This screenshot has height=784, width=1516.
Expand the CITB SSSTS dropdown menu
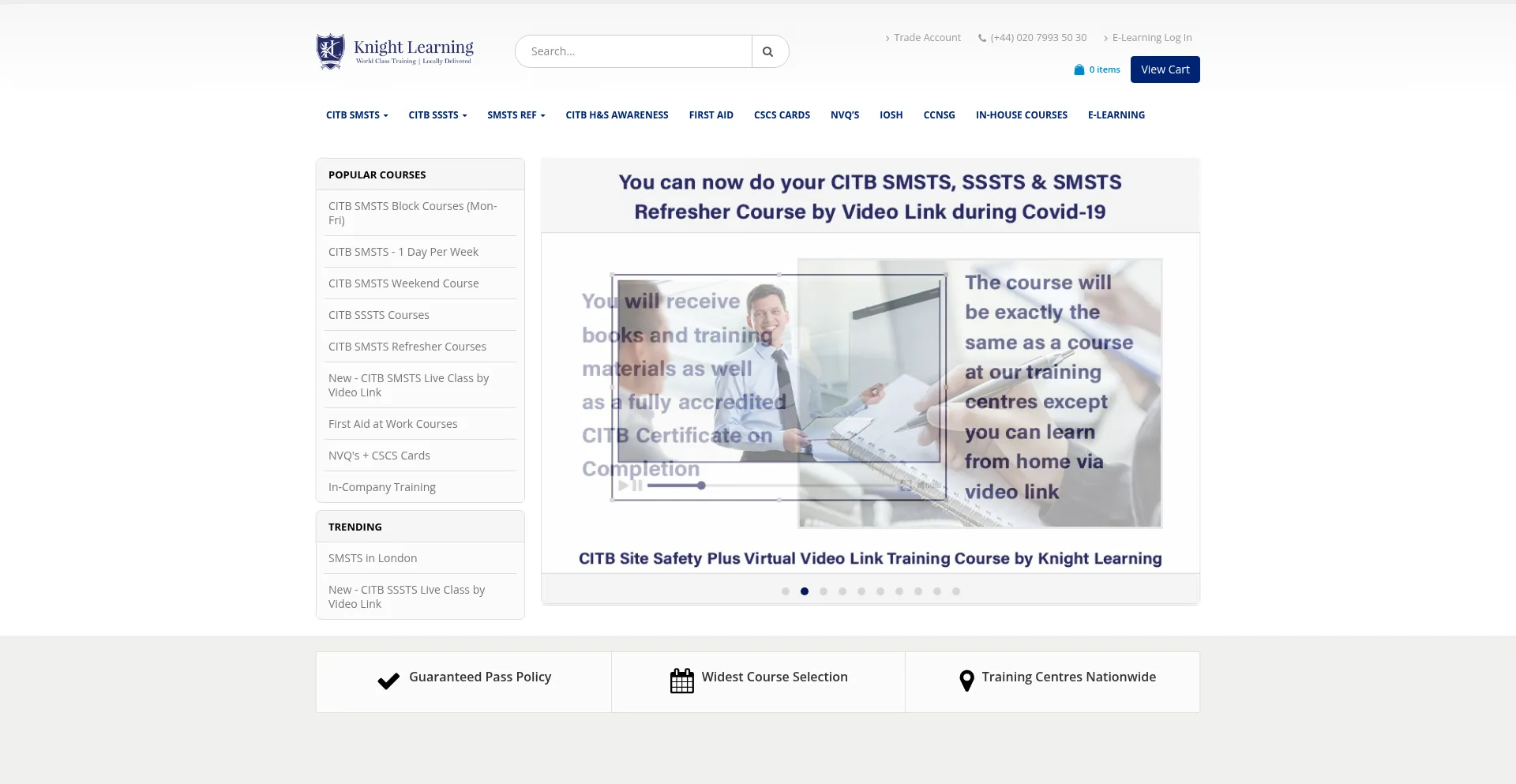point(437,115)
